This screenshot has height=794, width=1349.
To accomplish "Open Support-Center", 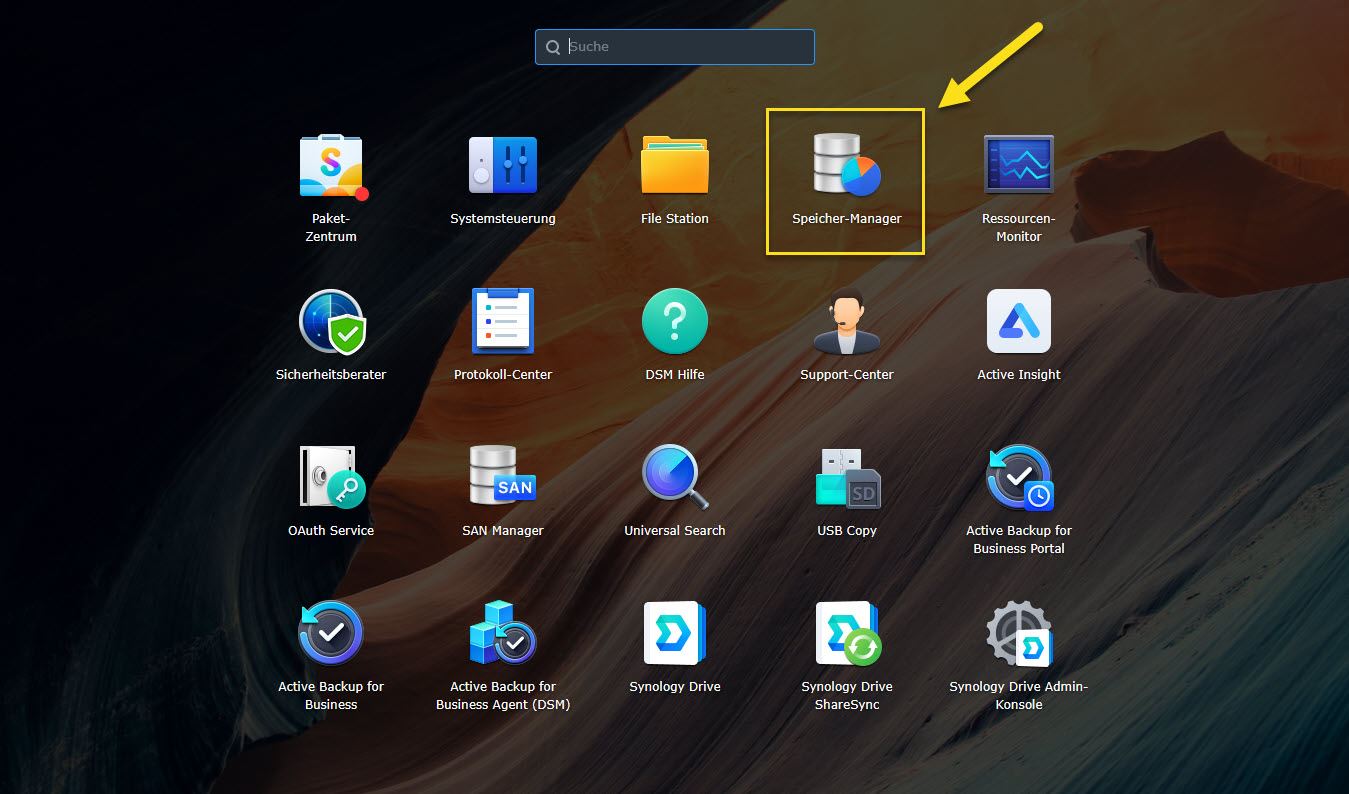I will (846, 322).
